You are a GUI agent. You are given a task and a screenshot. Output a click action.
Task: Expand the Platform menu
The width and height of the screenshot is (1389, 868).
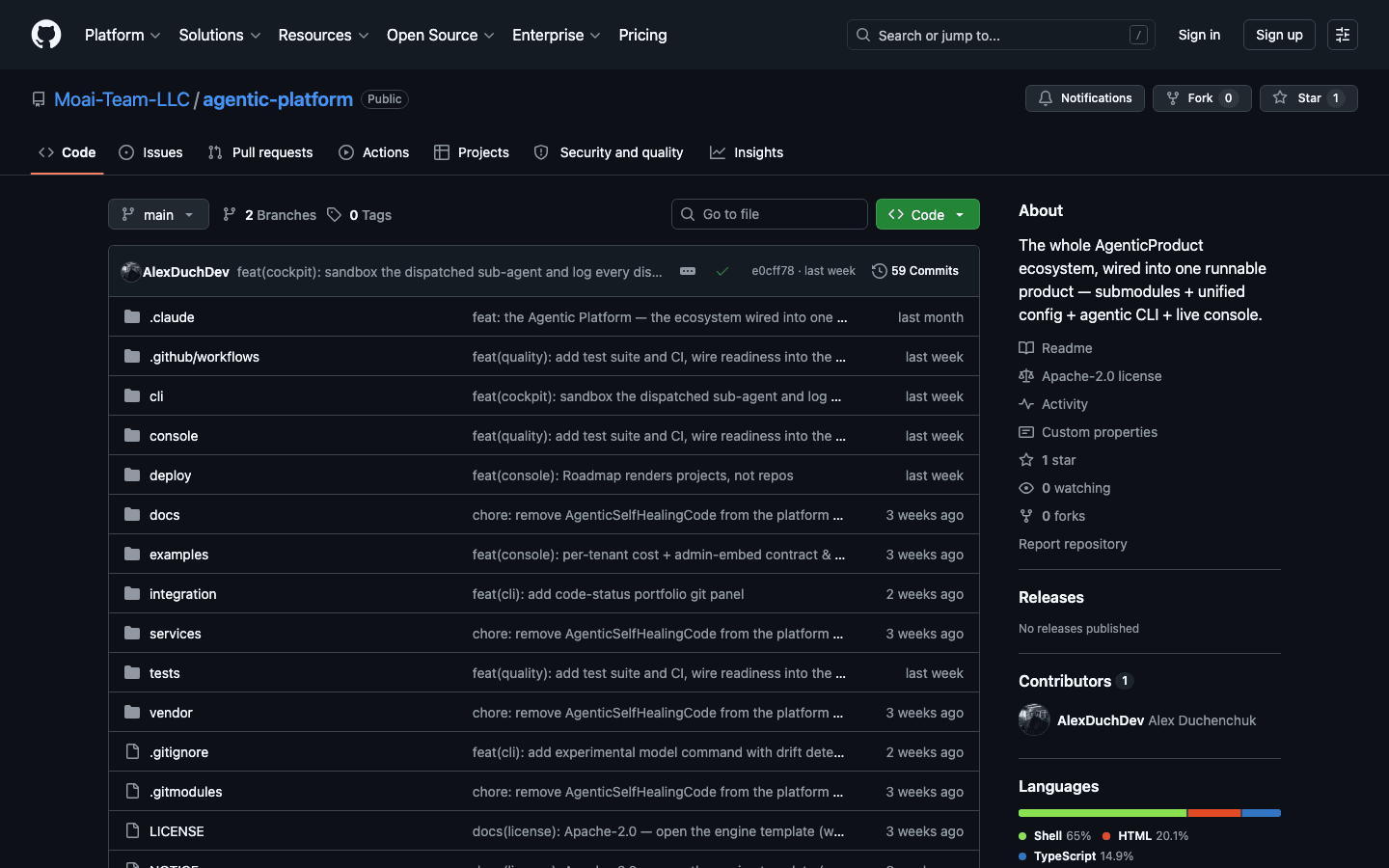(123, 35)
